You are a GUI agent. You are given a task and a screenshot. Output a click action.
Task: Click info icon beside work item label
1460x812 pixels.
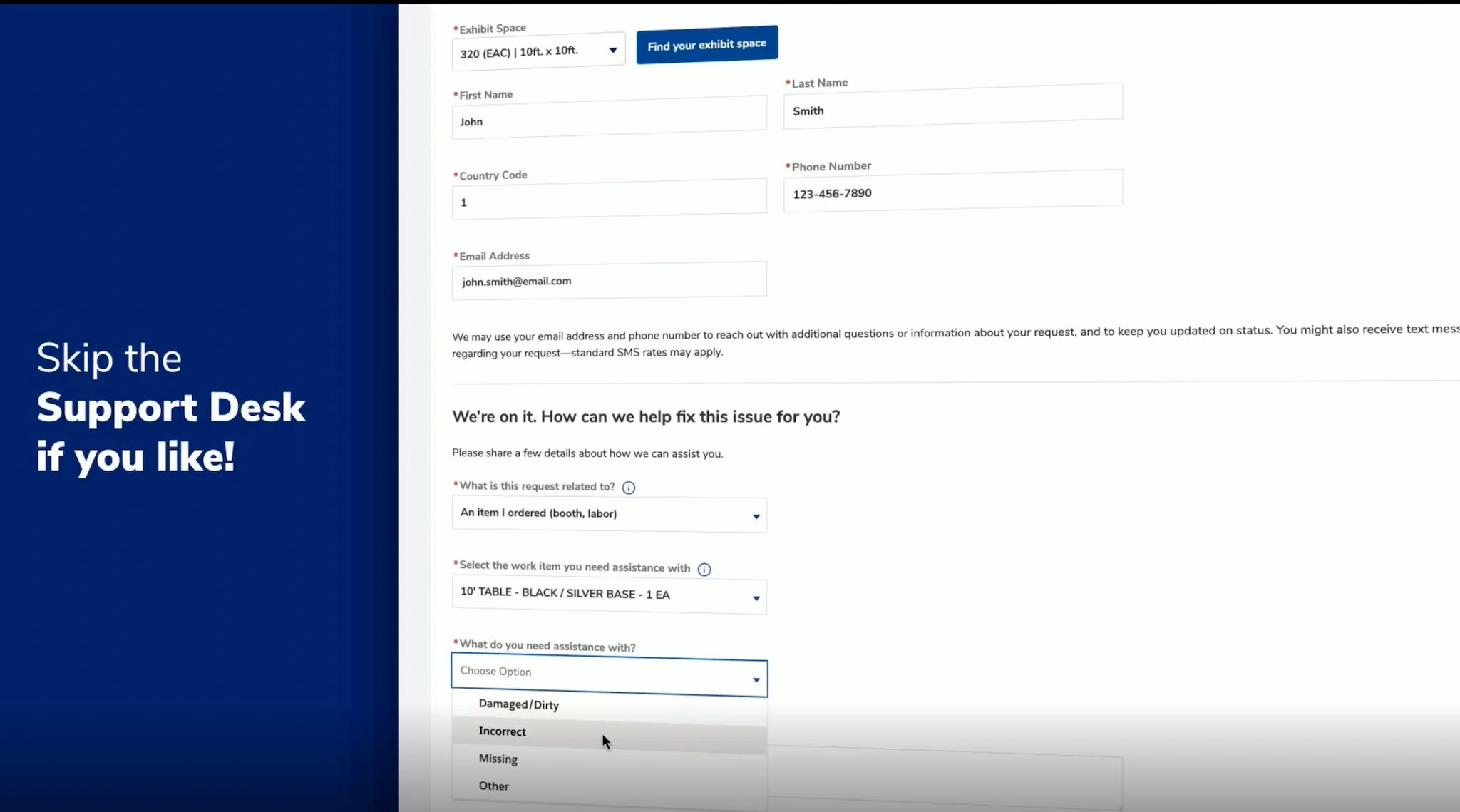coord(704,569)
